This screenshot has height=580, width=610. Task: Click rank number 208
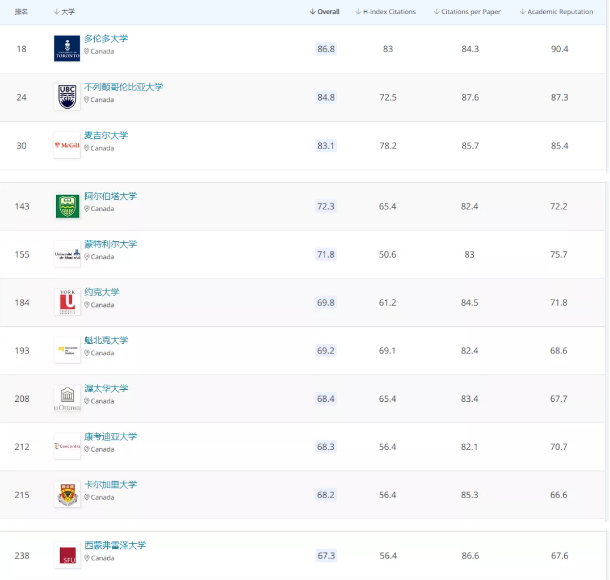click(x=22, y=399)
